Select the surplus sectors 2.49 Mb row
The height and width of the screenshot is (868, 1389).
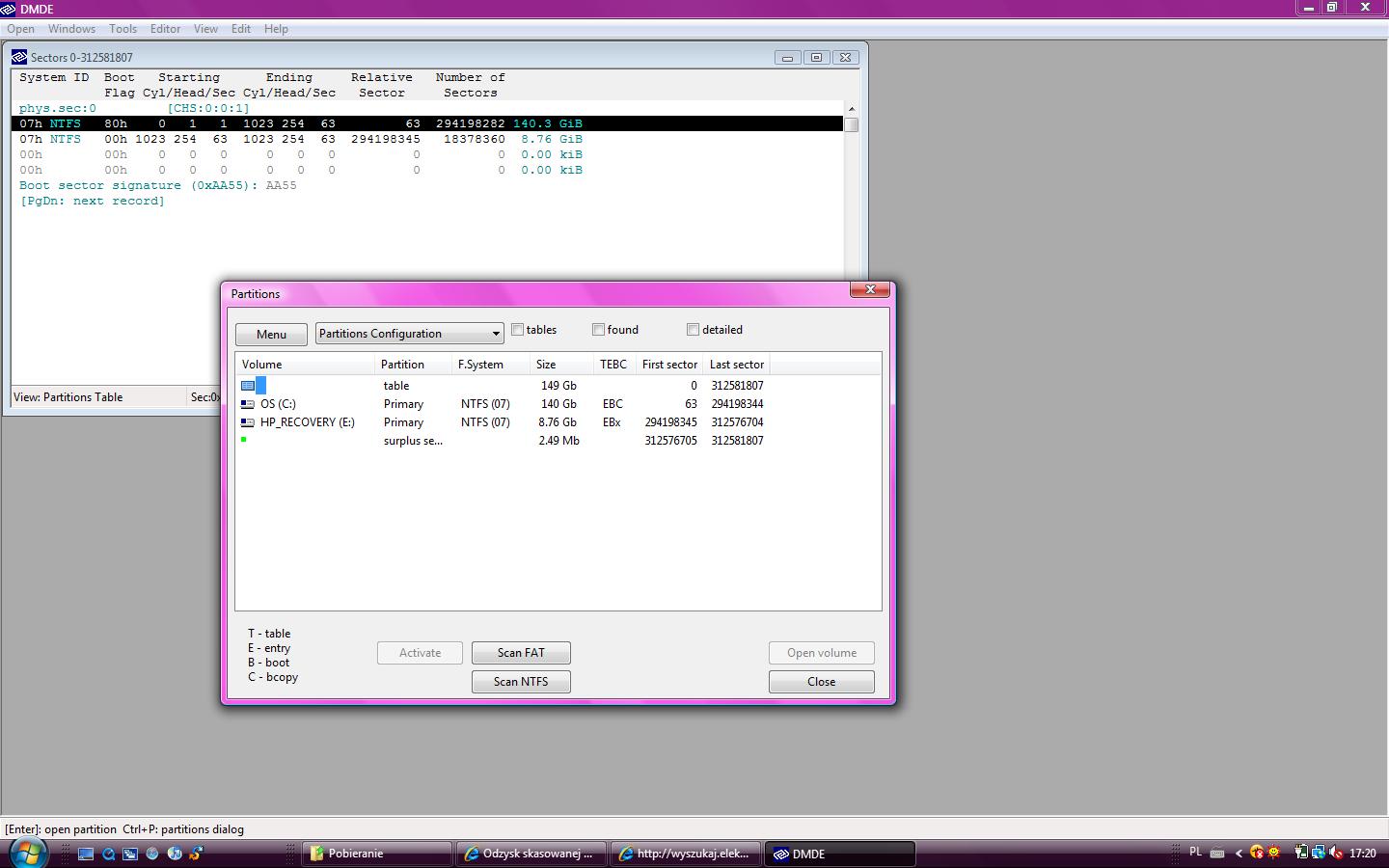point(503,441)
